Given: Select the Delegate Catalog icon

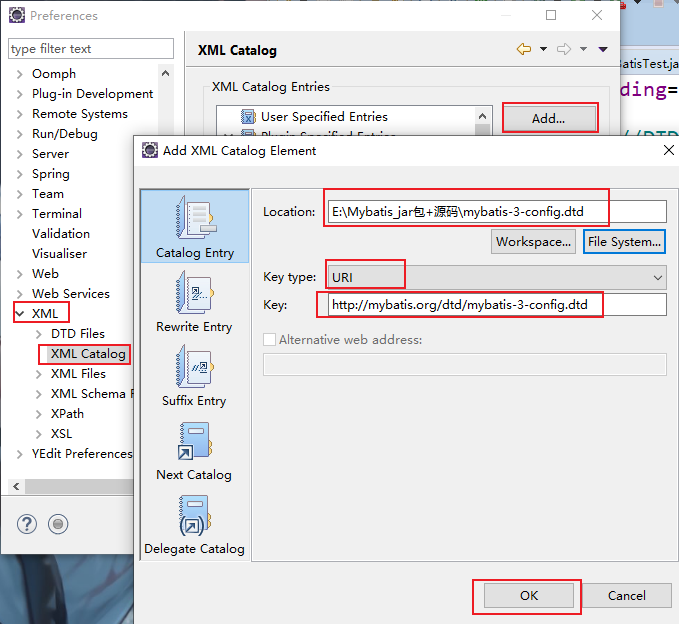Looking at the screenshot, I should (194, 515).
